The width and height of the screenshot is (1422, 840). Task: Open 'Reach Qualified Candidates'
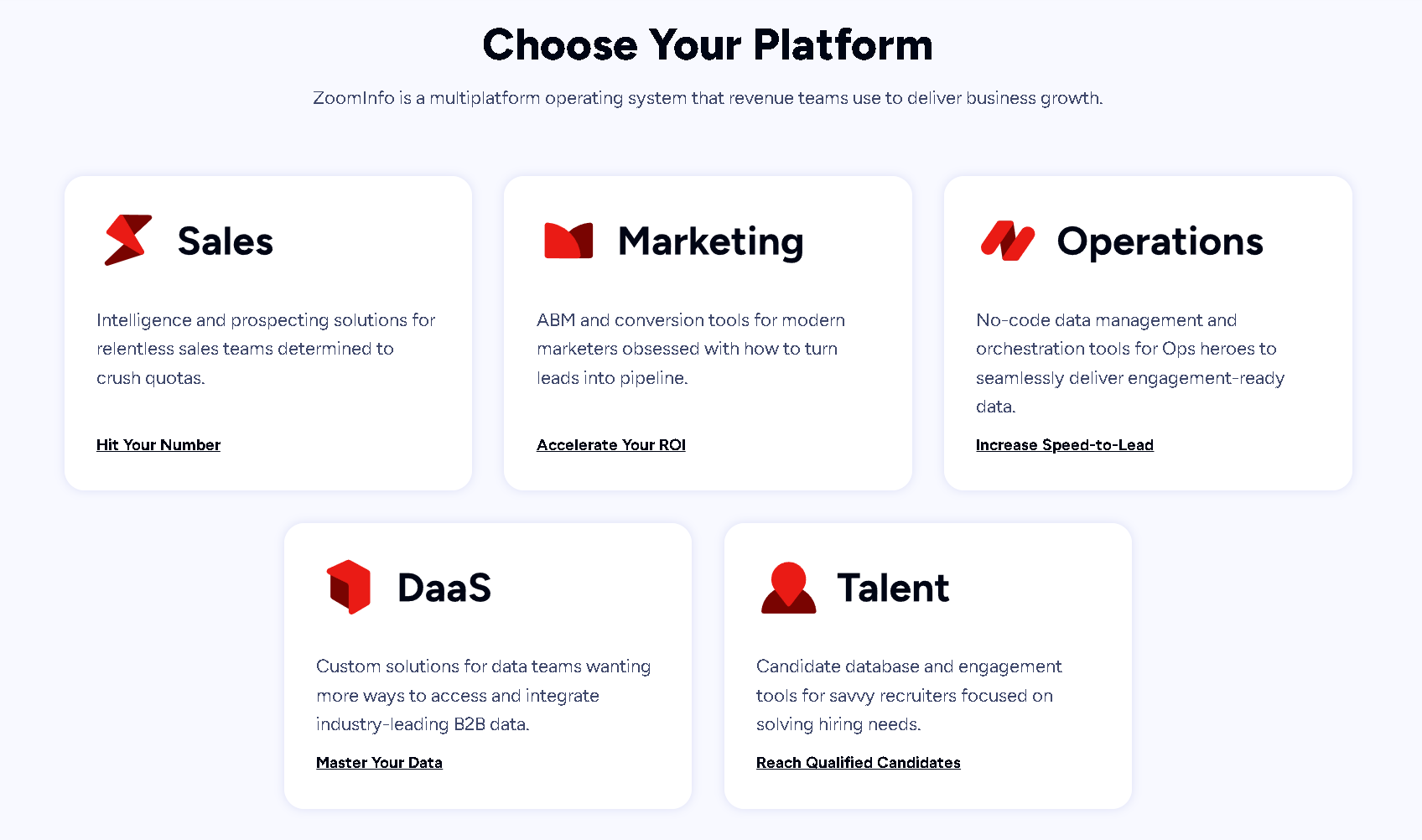(x=859, y=762)
